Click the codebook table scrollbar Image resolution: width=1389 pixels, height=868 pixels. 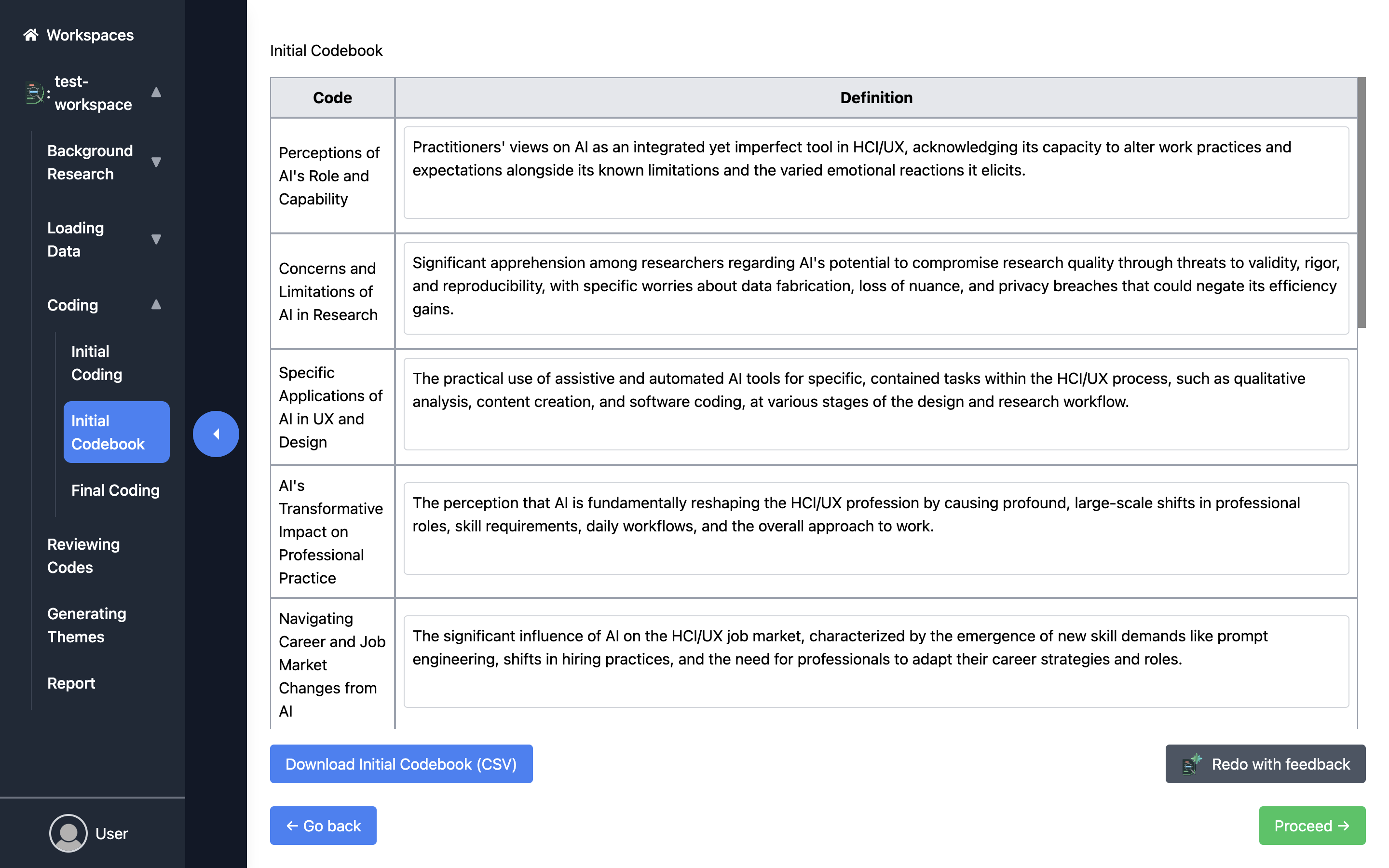(x=1362, y=203)
